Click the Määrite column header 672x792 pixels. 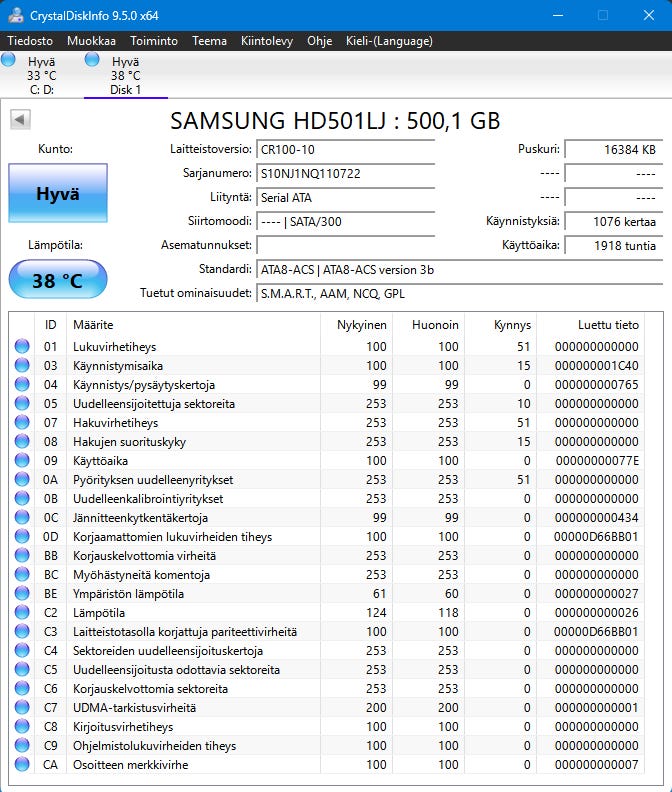pyautogui.click(x=93, y=325)
